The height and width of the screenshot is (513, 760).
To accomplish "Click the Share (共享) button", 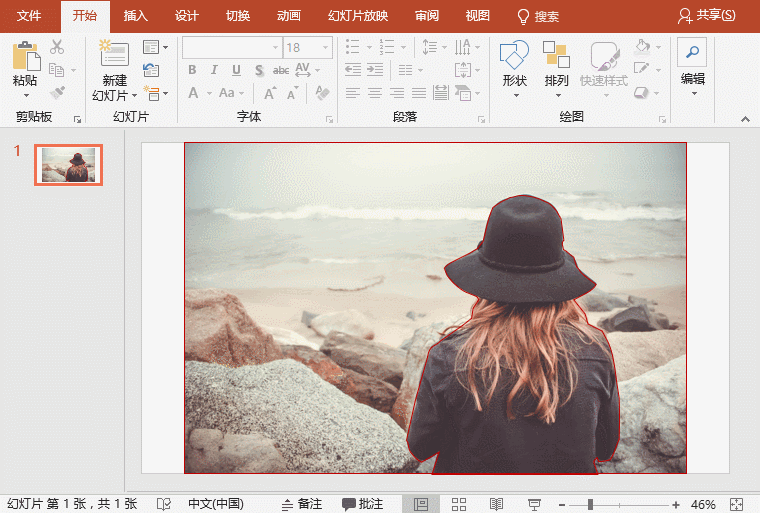I will click(705, 16).
